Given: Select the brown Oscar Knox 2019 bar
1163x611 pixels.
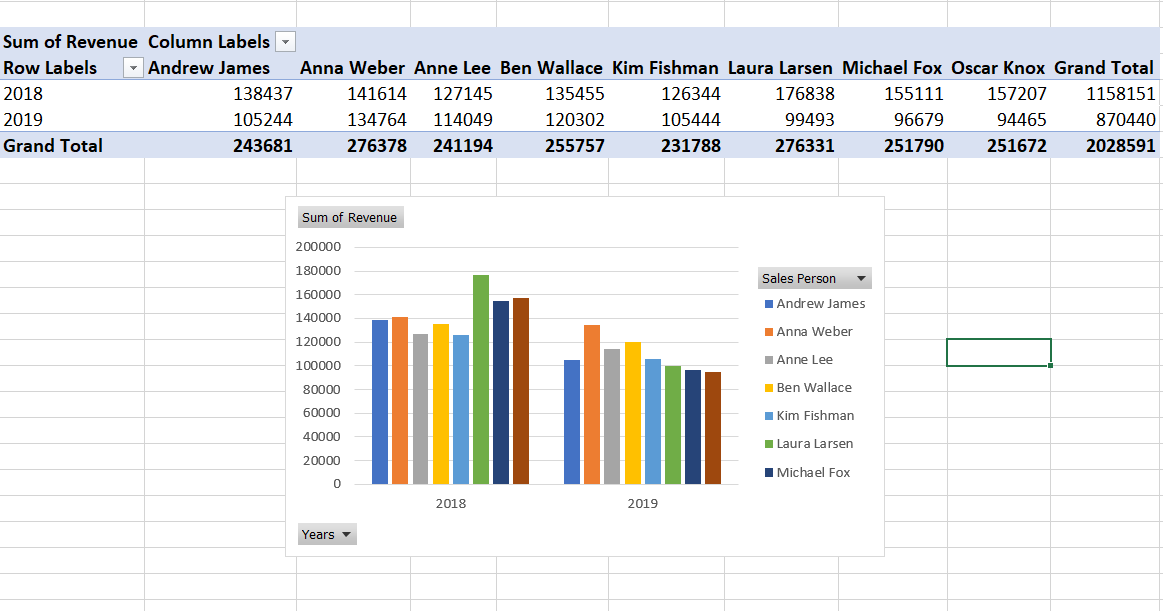Looking at the screenshot, I should coord(713,429).
